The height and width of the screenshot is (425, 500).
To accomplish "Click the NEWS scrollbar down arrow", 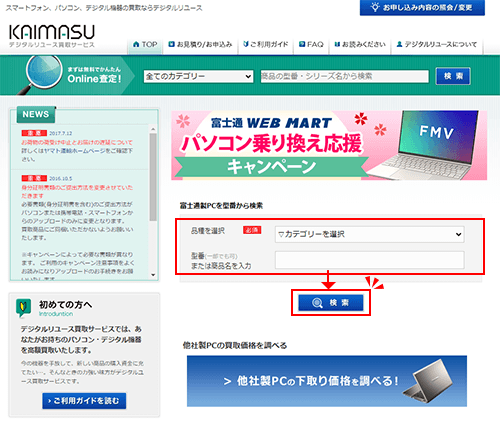I will pyautogui.click(x=153, y=275).
